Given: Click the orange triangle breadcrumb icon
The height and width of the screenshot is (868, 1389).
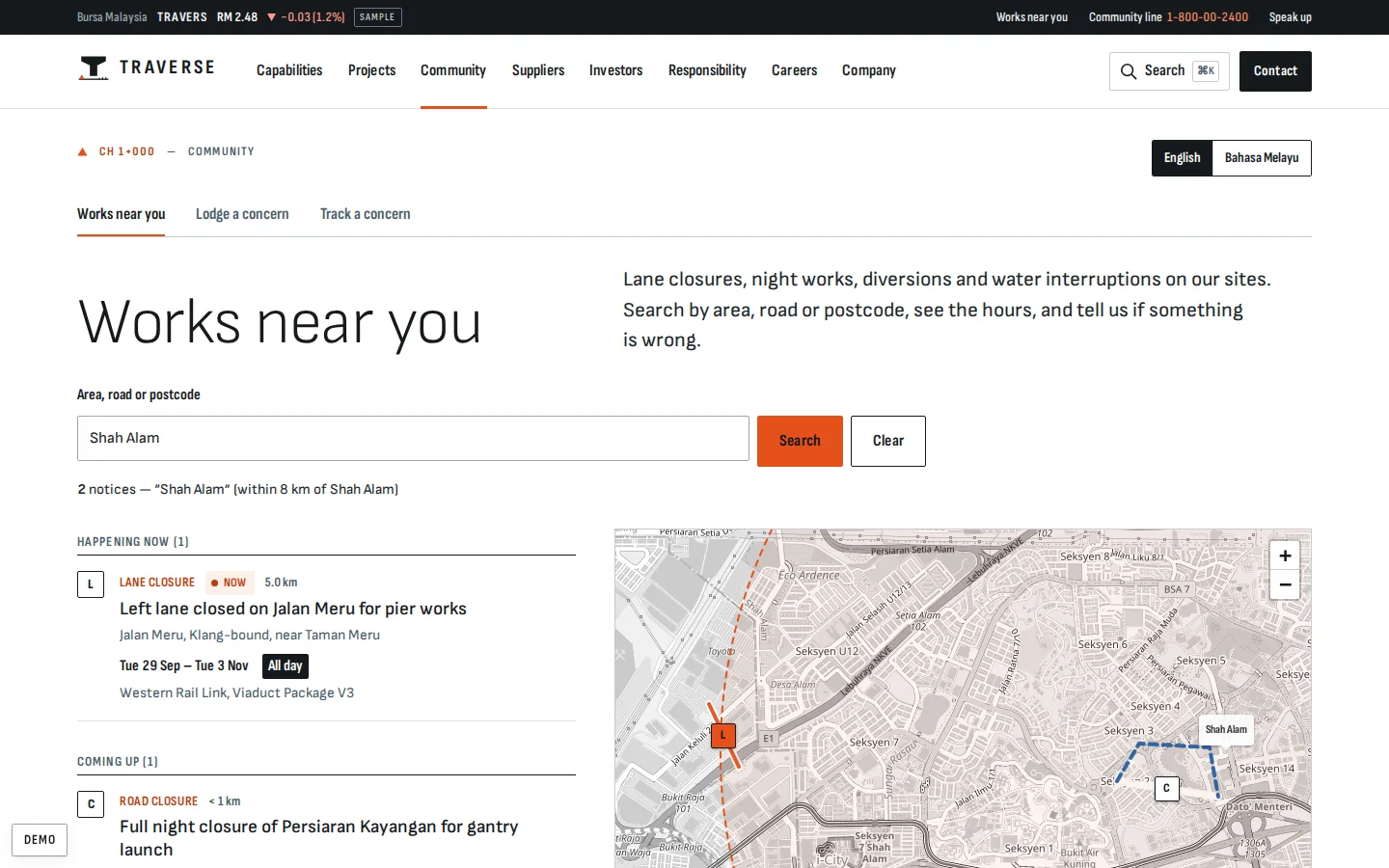Looking at the screenshot, I should (83, 151).
